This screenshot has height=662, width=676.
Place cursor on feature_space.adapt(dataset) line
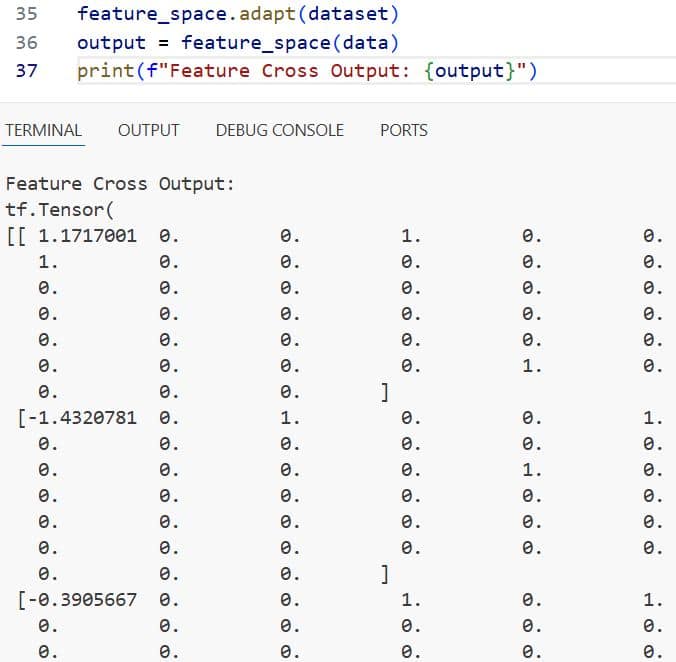click(238, 14)
